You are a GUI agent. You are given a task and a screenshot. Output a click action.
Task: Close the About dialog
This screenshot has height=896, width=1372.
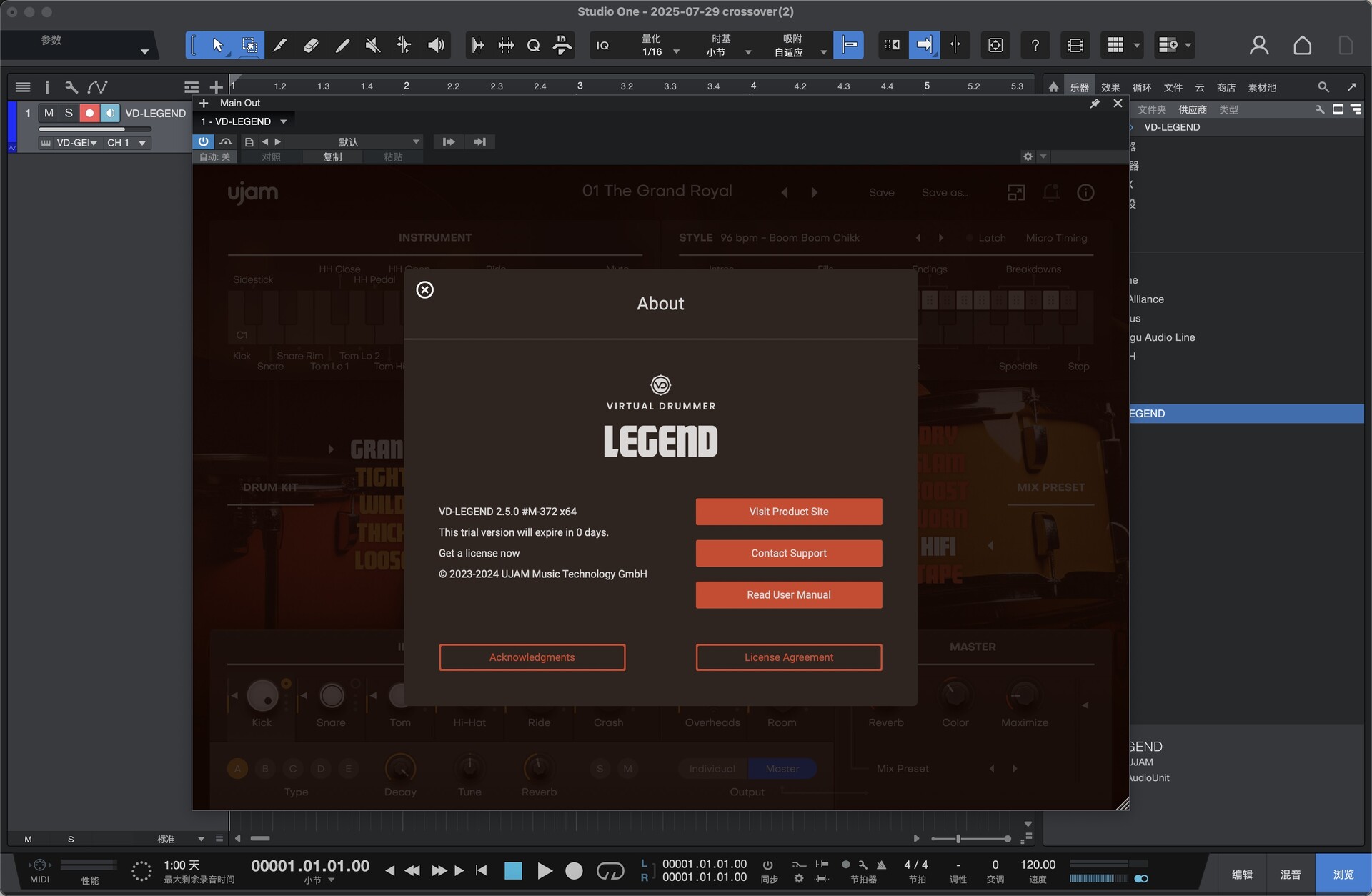(425, 289)
